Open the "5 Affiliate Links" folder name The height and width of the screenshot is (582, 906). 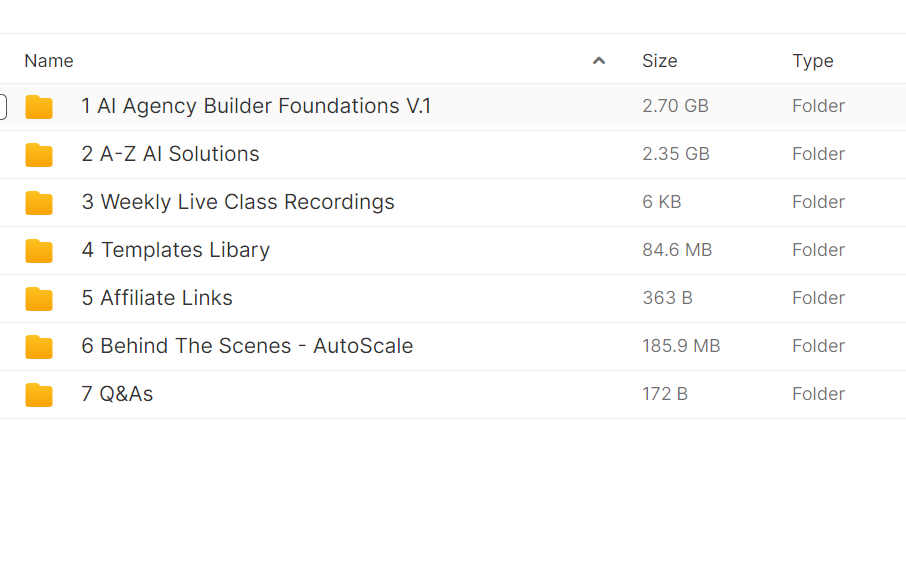(157, 298)
